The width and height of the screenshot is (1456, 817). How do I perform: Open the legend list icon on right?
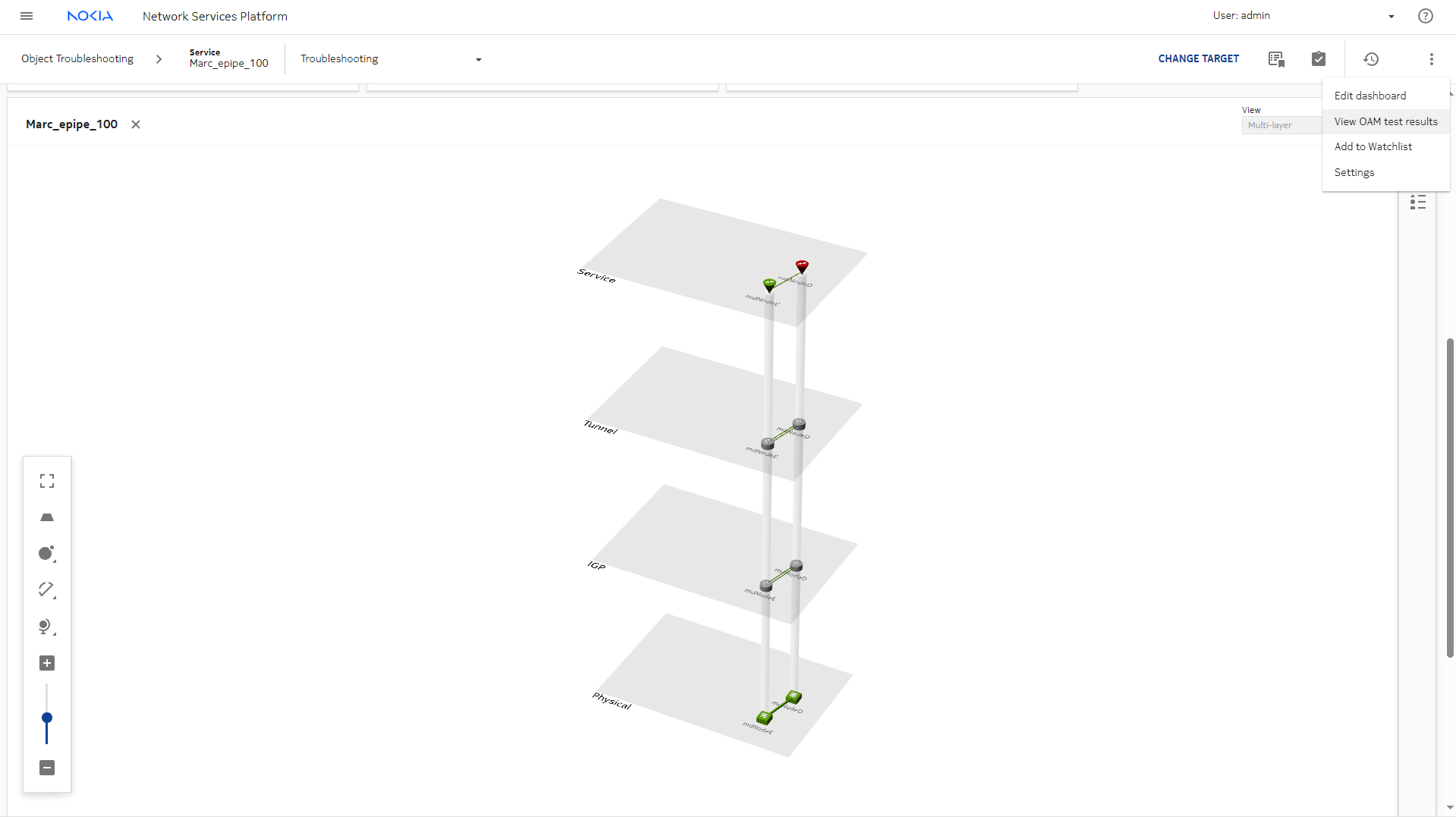pos(1417,203)
